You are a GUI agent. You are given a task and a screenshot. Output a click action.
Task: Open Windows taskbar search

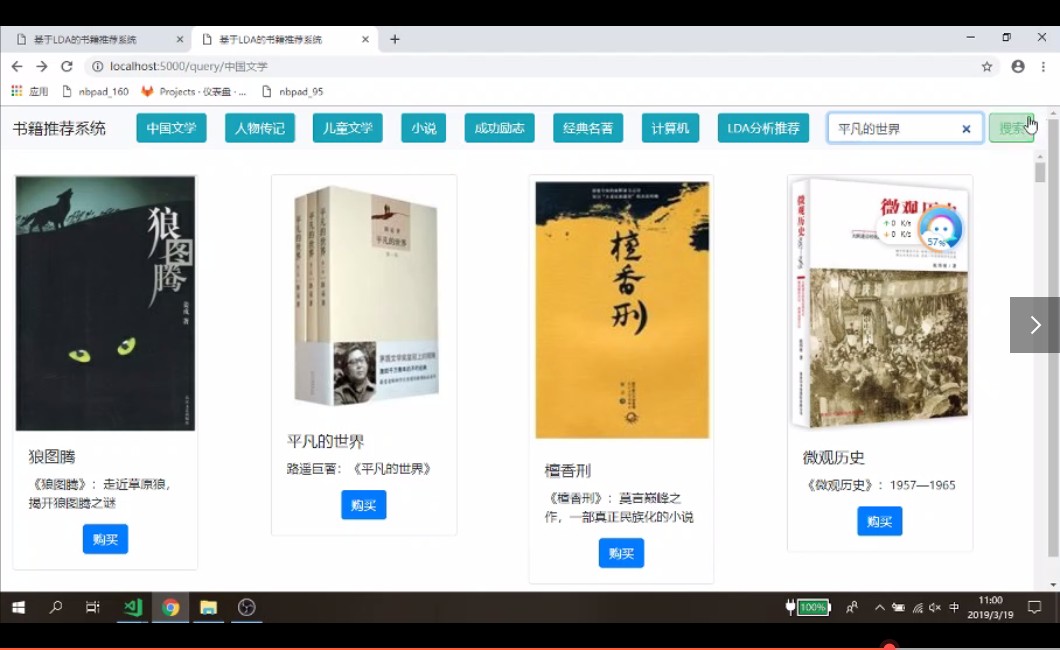tap(56, 607)
